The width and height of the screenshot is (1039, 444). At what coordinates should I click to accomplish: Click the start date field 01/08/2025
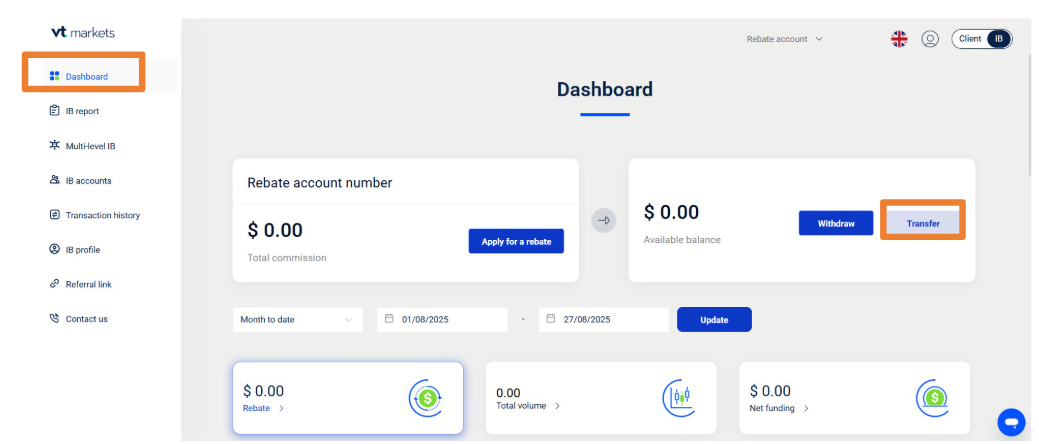tap(443, 320)
